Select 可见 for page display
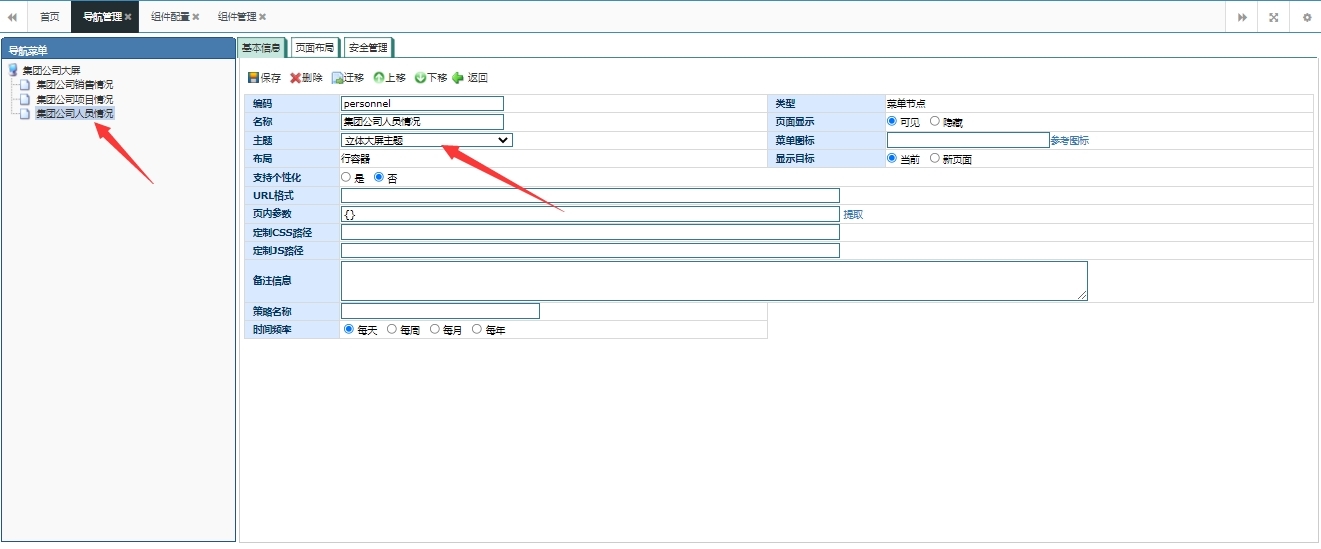This screenshot has height=549, width=1321. coord(892,121)
